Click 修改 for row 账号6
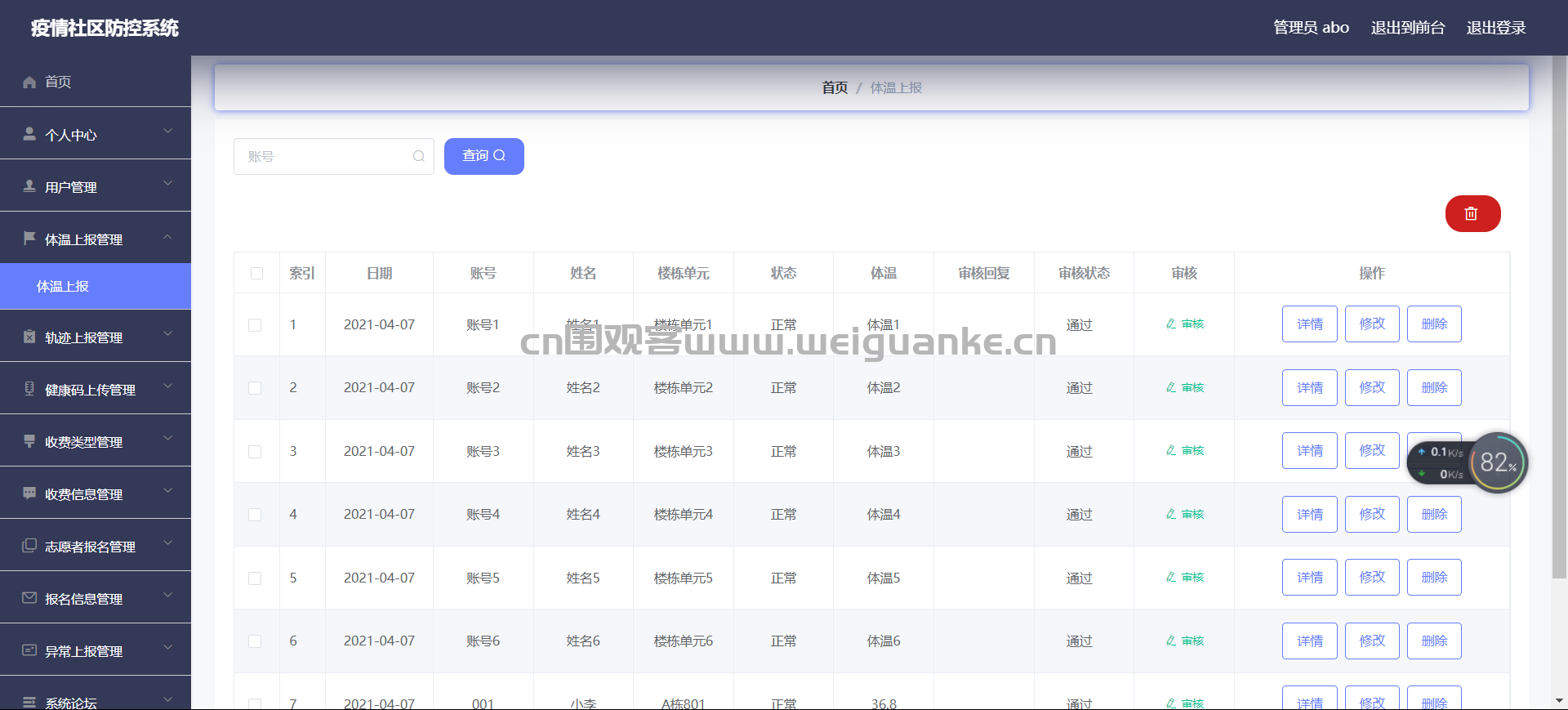1568x710 pixels. (1372, 641)
